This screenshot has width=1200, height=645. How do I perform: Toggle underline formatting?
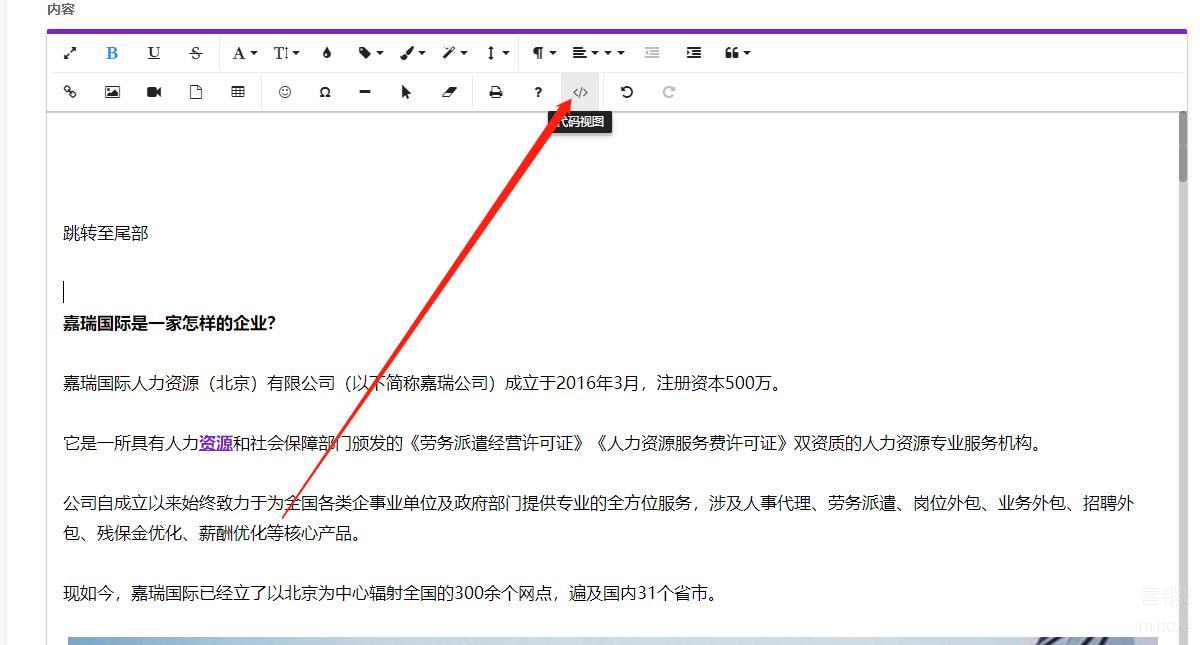tap(154, 53)
